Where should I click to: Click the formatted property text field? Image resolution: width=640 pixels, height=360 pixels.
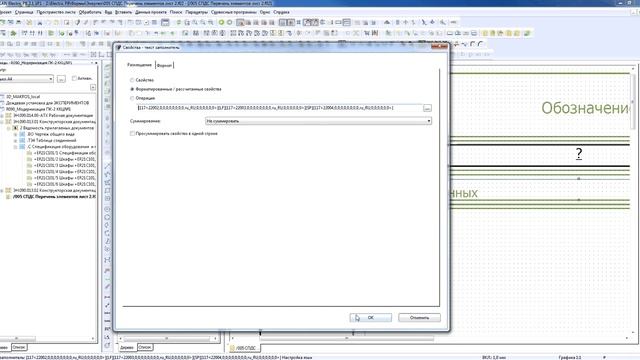(280, 108)
